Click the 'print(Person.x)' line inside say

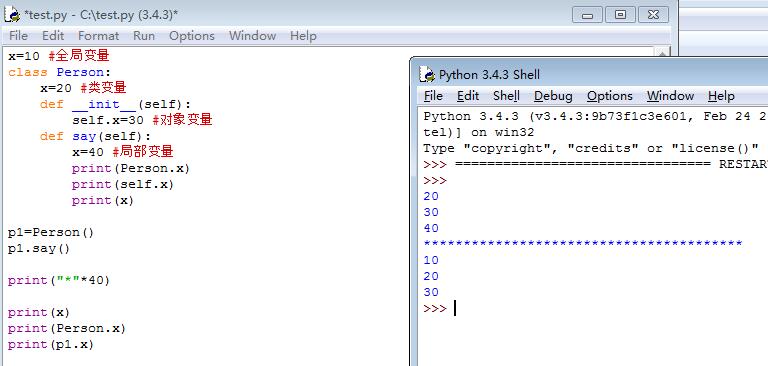tap(130, 169)
